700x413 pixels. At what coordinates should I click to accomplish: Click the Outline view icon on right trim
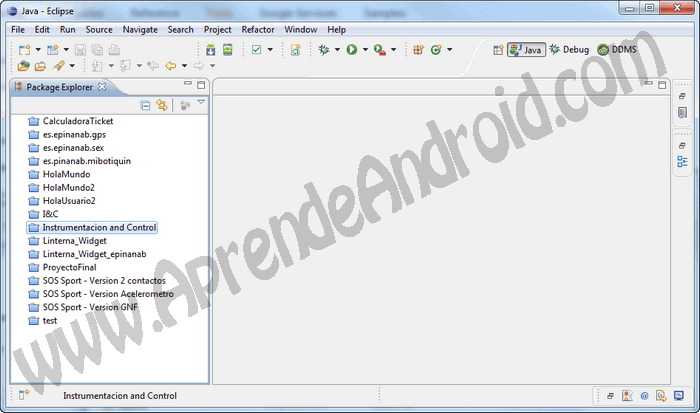point(682,162)
